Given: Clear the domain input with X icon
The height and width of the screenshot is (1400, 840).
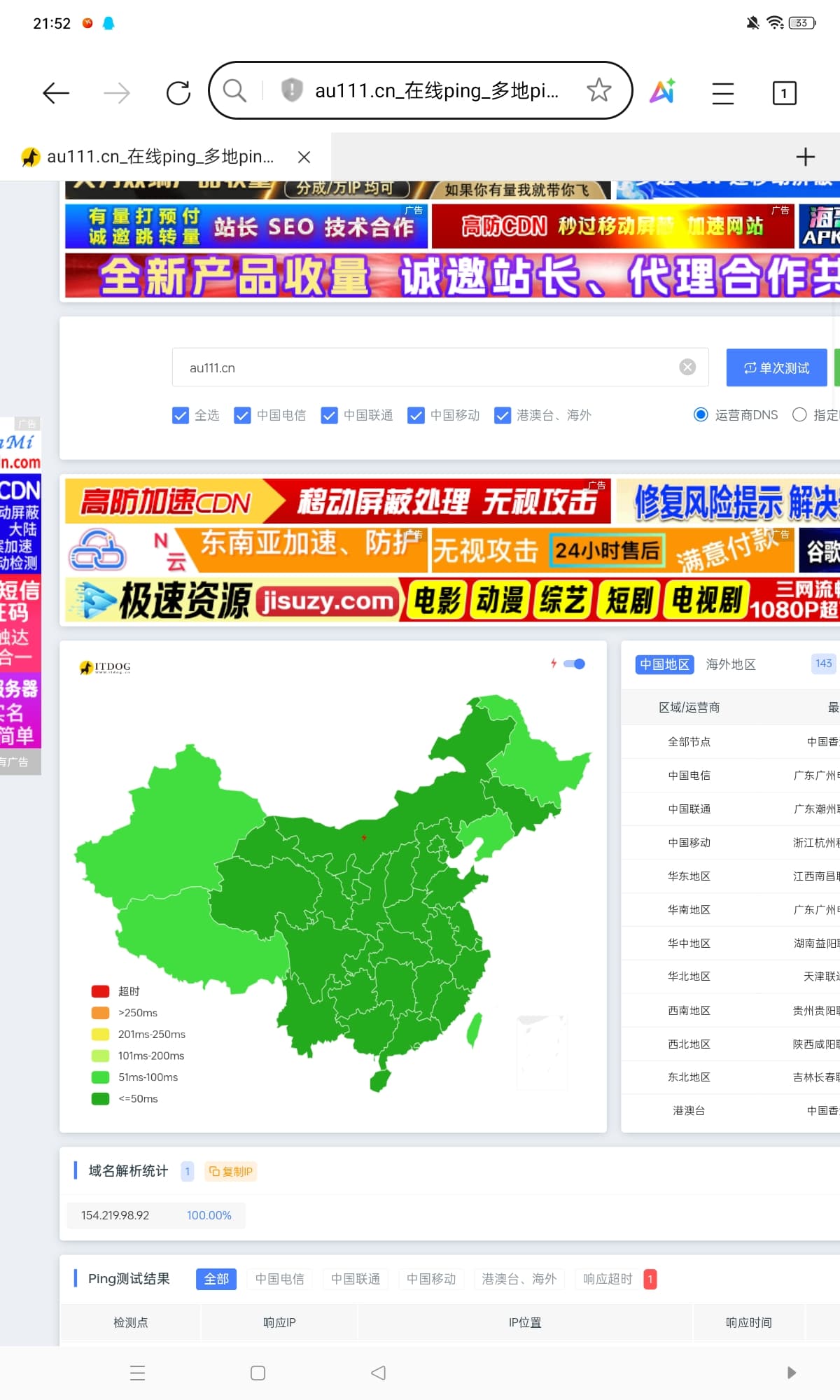Looking at the screenshot, I should (x=688, y=367).
